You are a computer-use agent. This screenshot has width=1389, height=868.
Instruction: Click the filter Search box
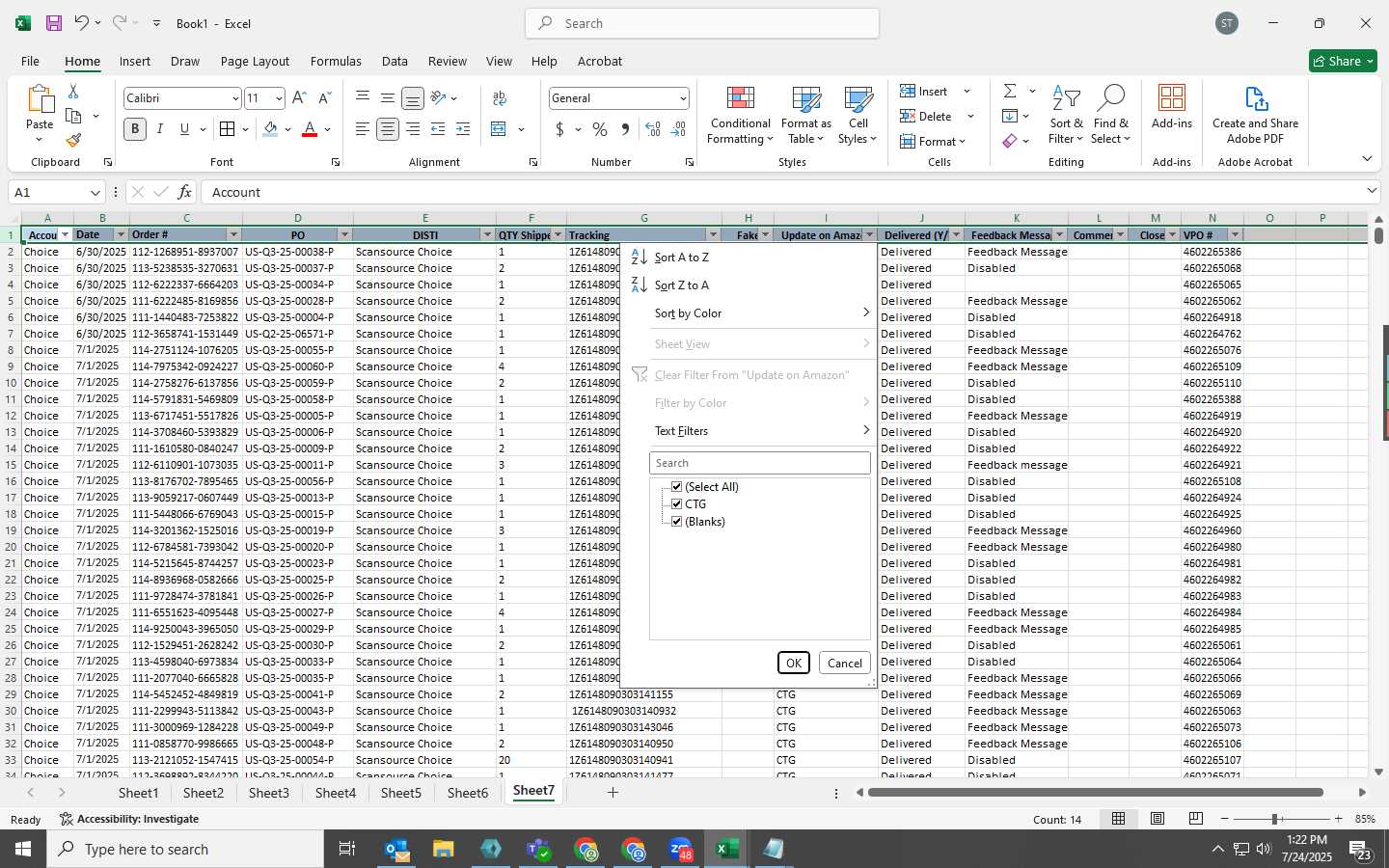point(760,463)
